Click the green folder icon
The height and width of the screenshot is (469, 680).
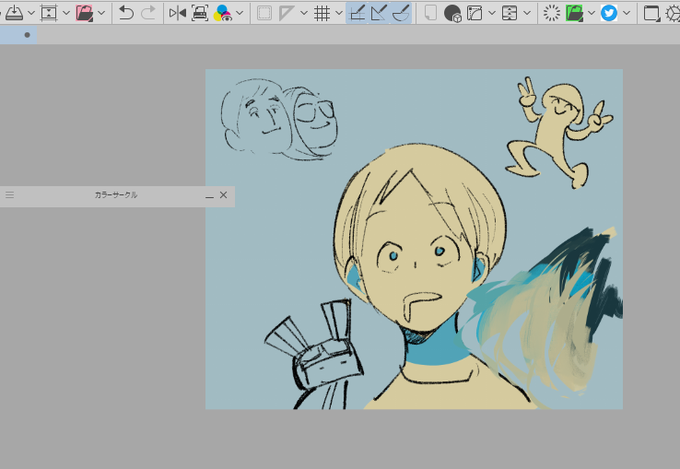coord(574,13)
